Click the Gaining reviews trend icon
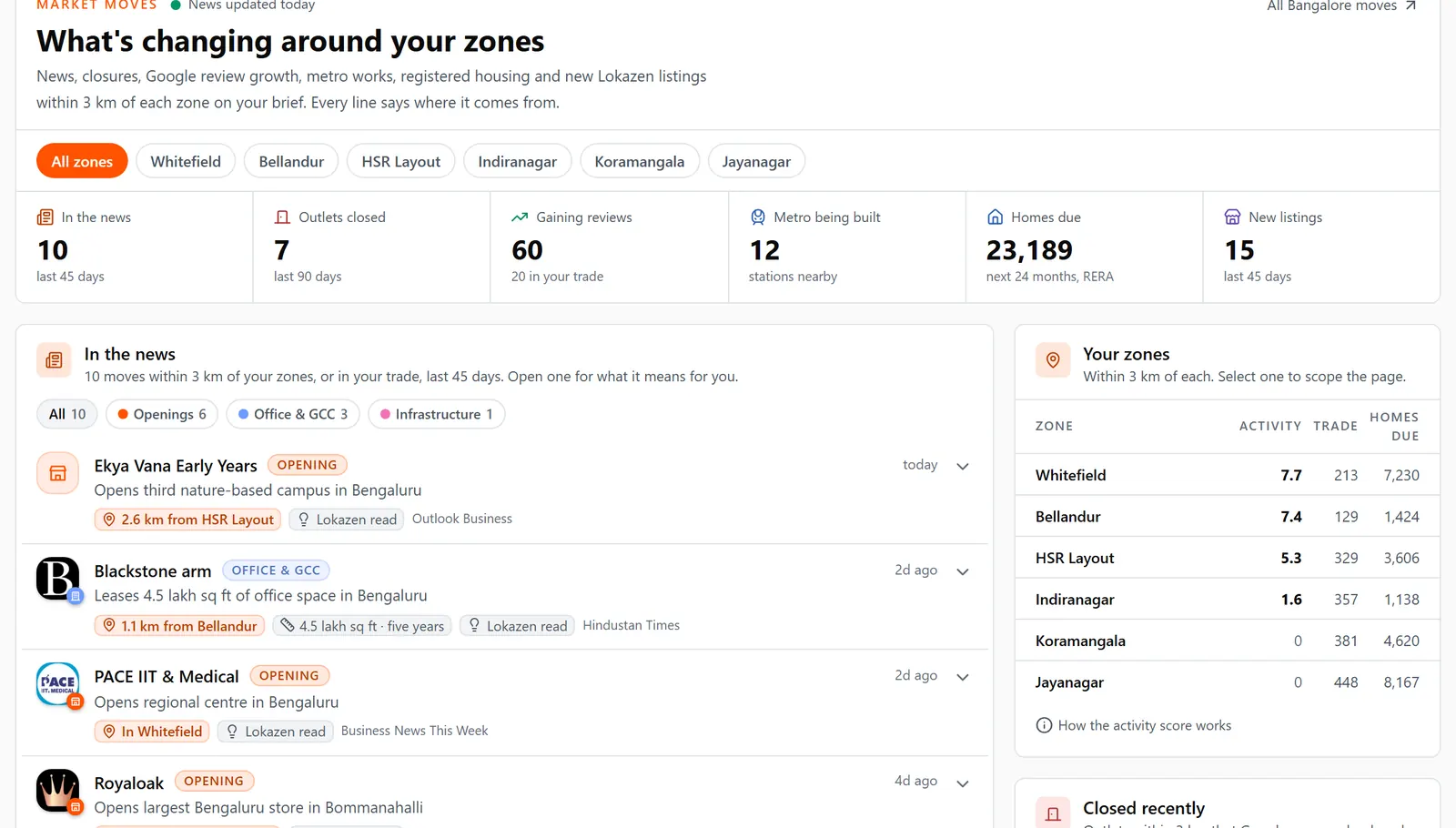The image size is (1456, 828). [x=520, y=217]
